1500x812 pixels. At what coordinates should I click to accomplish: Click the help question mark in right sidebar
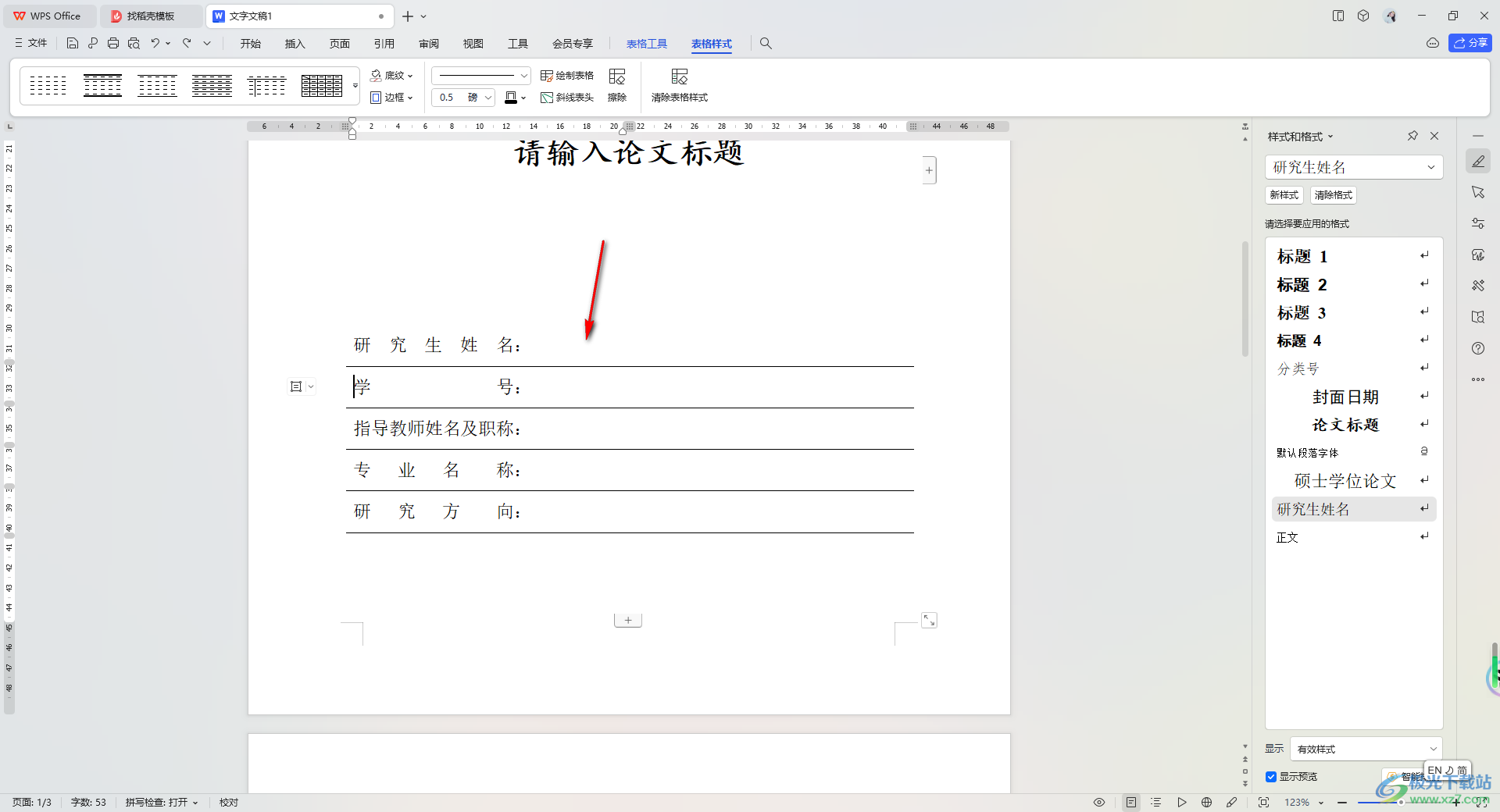coord(1478,348)
